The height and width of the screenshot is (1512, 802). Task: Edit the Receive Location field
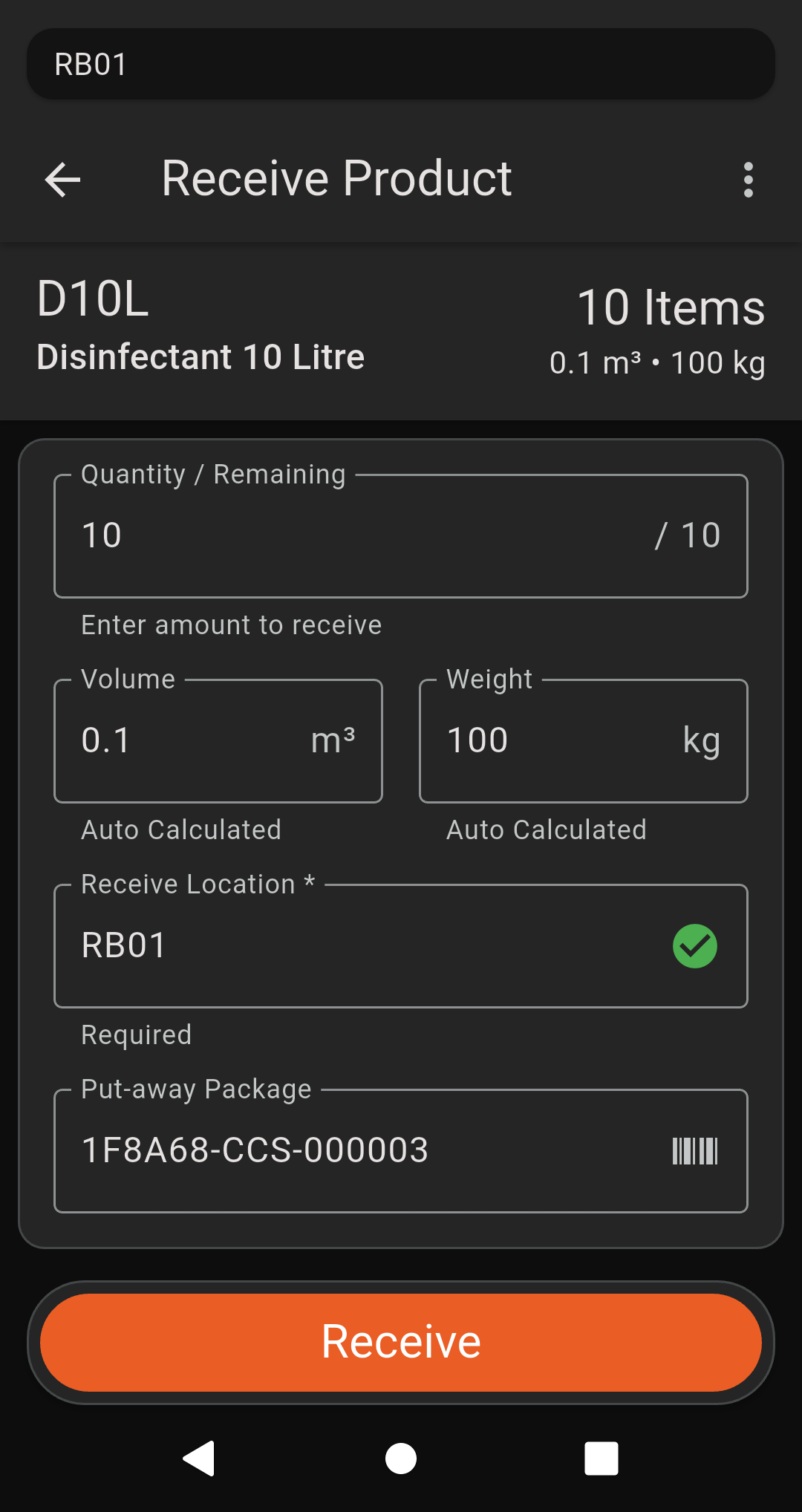tap(356, 946)
